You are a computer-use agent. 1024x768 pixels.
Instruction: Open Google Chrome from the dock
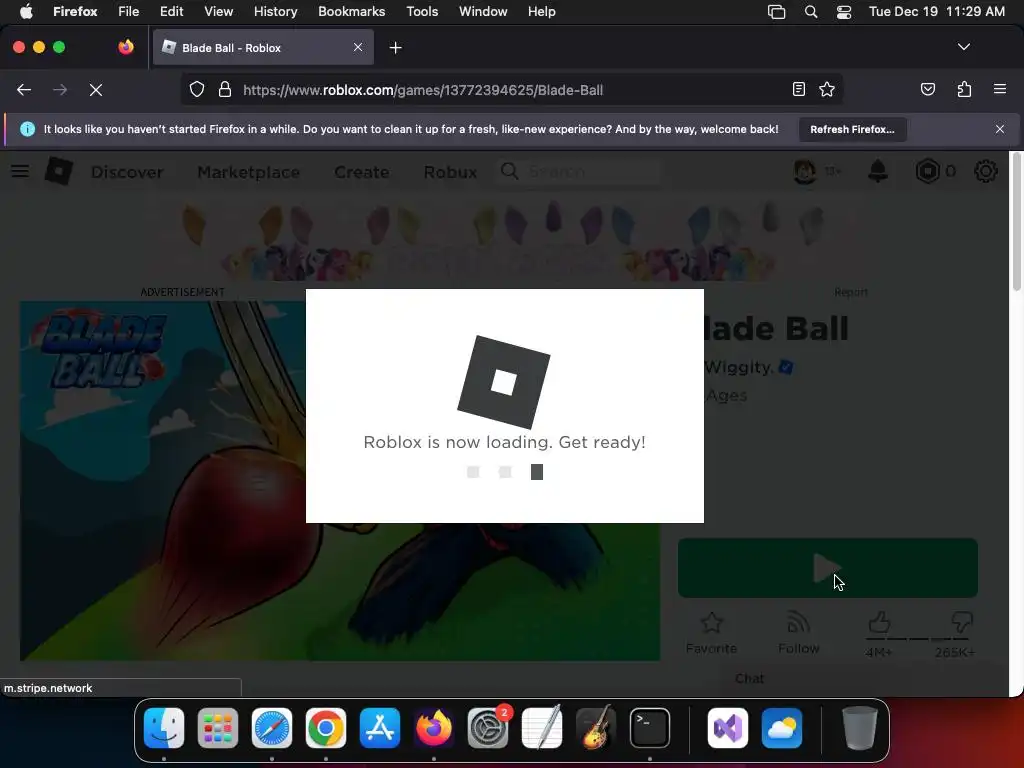click(x=326, y=728)
